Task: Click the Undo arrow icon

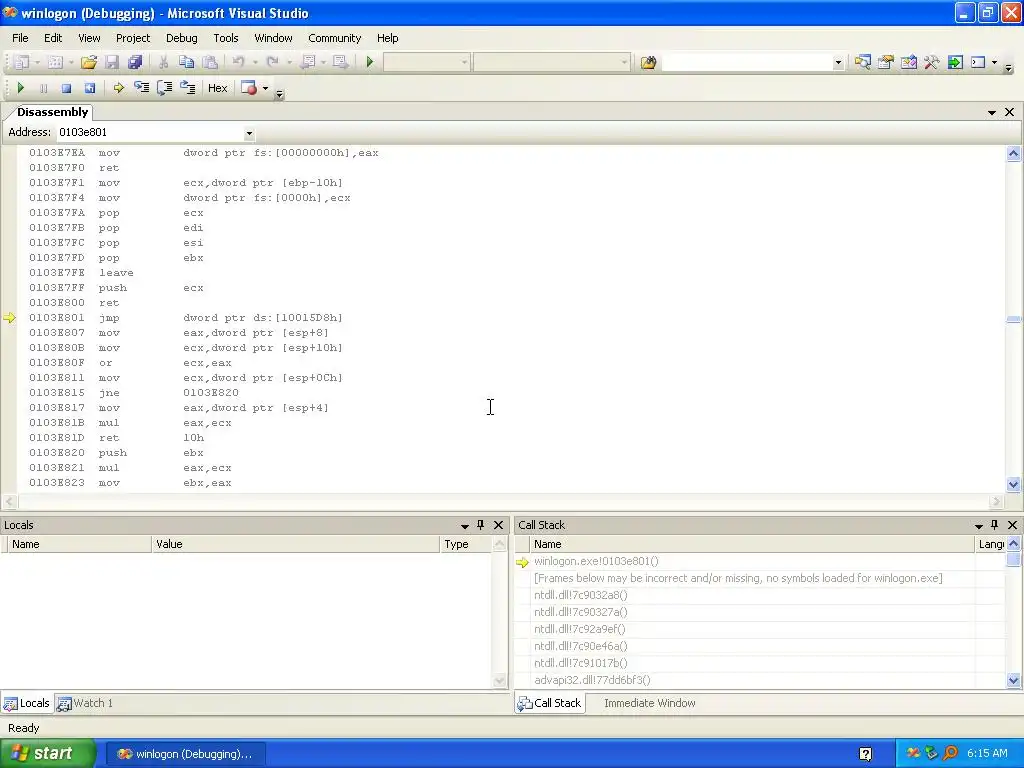Action: [238, 62]
